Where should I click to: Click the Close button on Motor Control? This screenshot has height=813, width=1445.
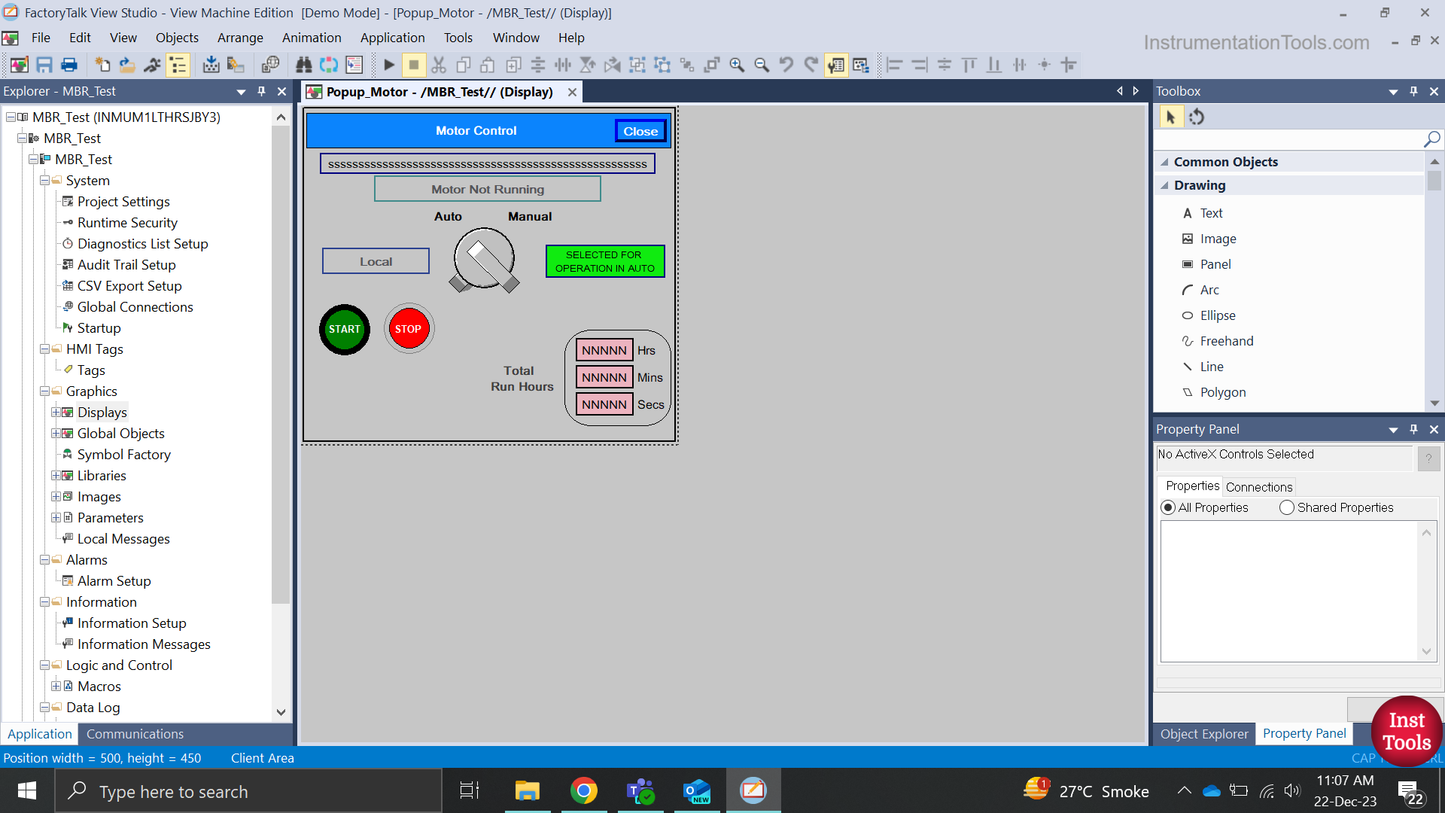(641, 131)
